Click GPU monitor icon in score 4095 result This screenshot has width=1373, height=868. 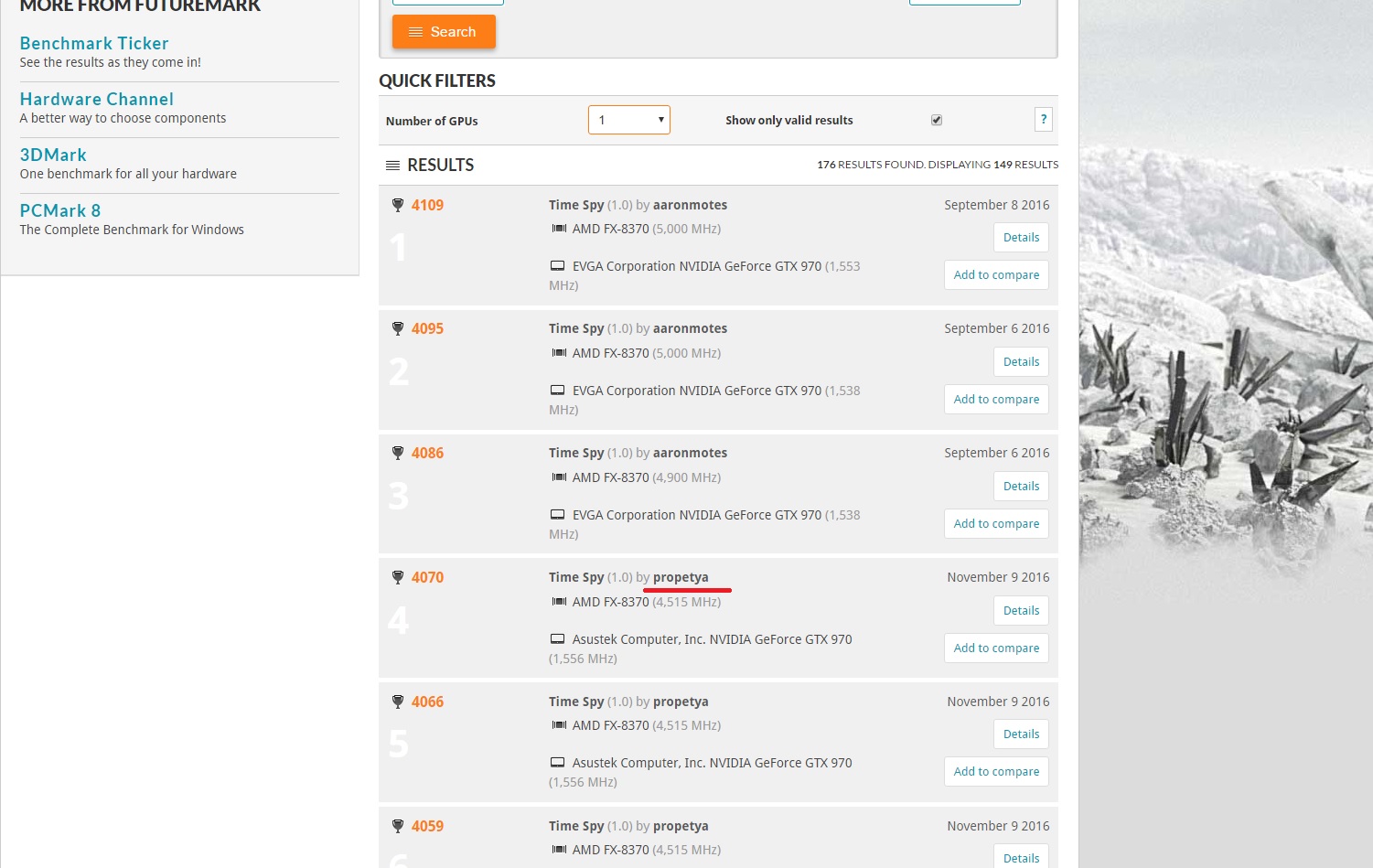point(557,391)
